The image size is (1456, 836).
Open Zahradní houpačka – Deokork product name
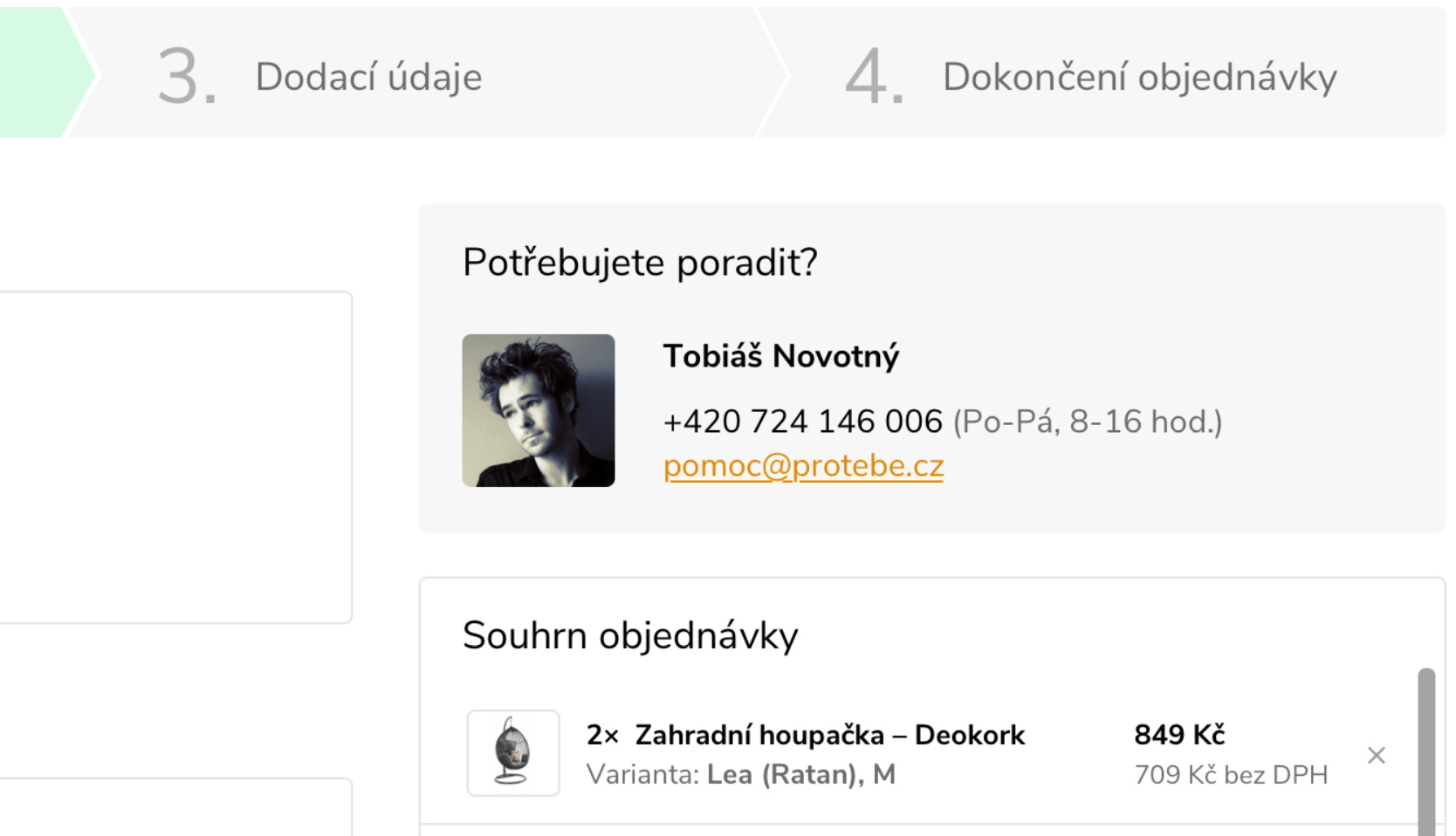pos(829,735)
